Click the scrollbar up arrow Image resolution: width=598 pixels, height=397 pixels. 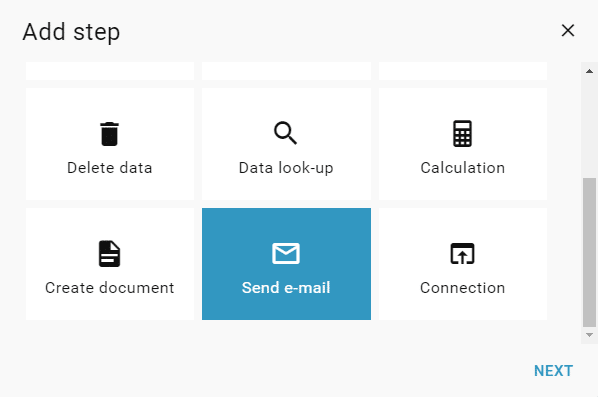tap(589, 71)
